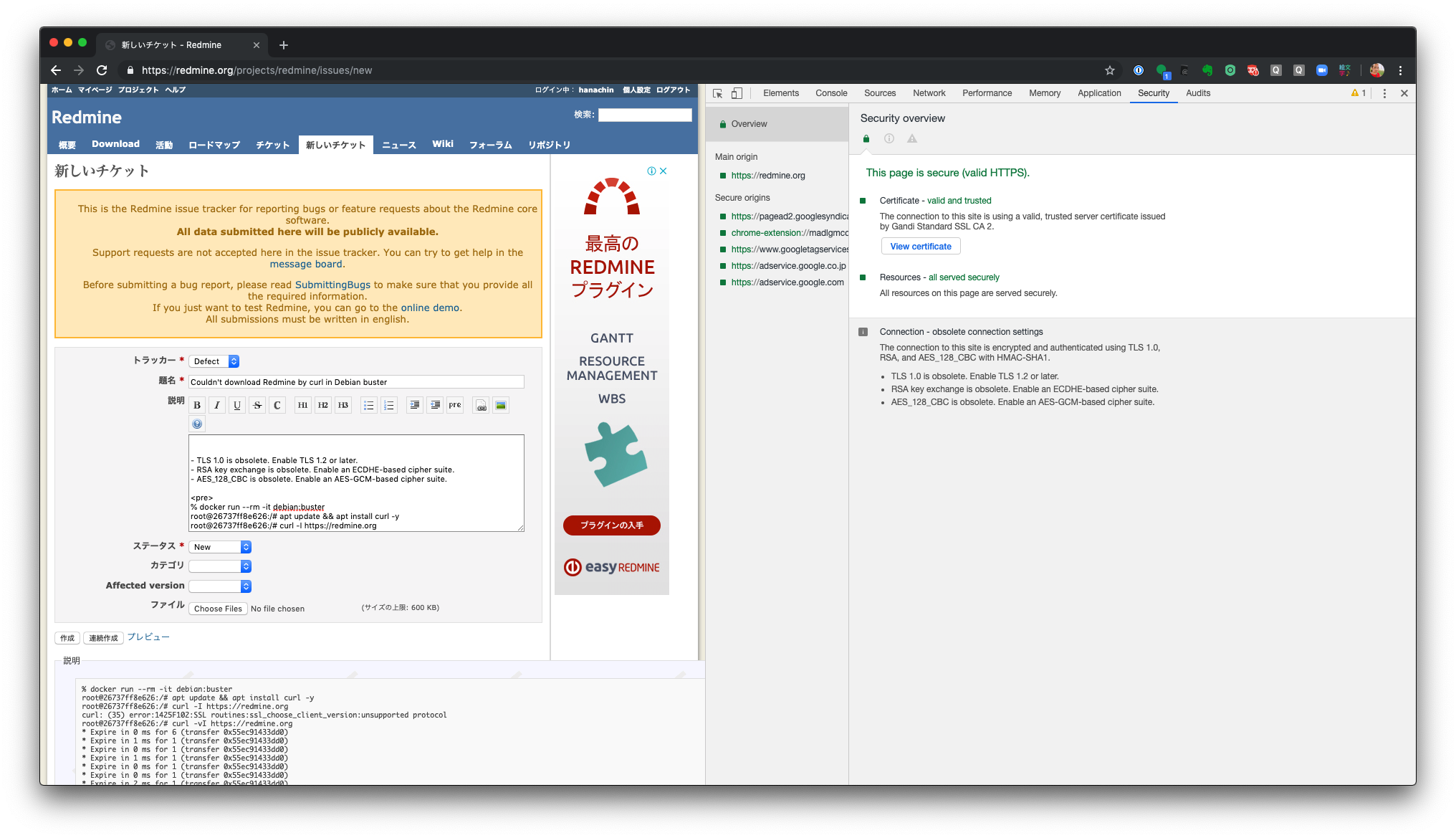The width and height of the screenshot is (1456, 838).
Task: Focus the Redmine 検索 search box
Action: [645, 115]
